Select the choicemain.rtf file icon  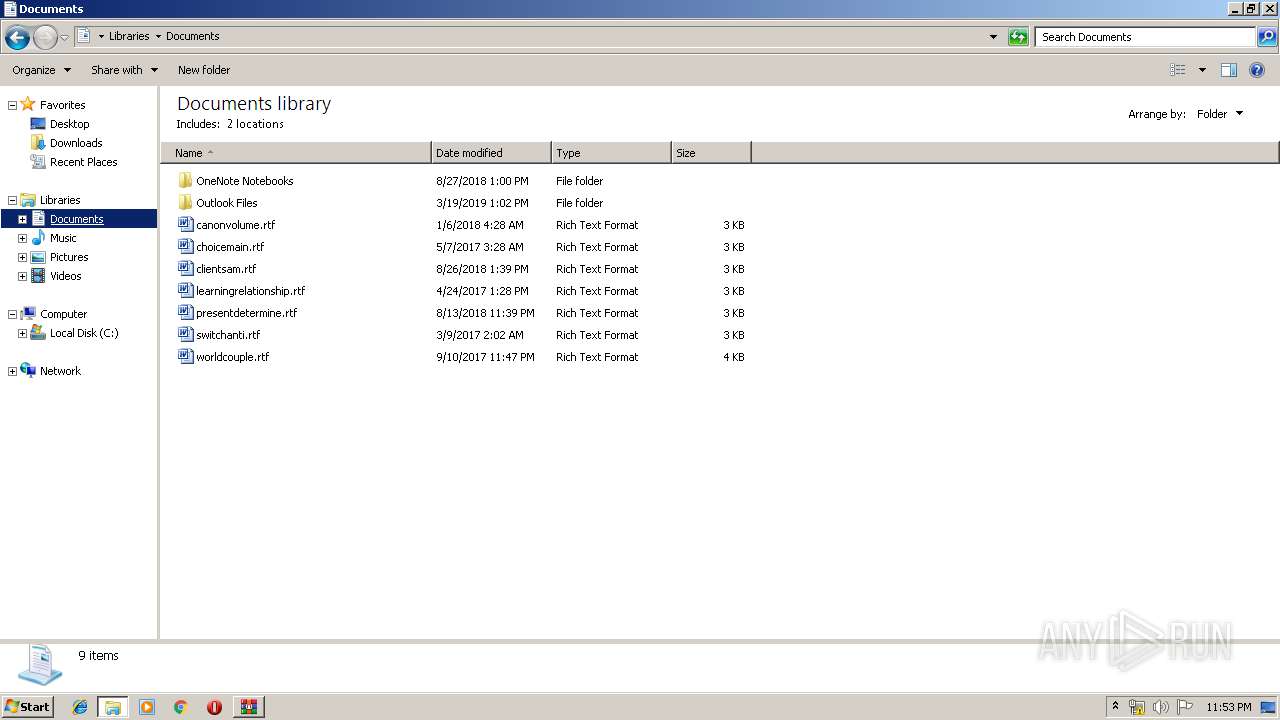point(185,247)
